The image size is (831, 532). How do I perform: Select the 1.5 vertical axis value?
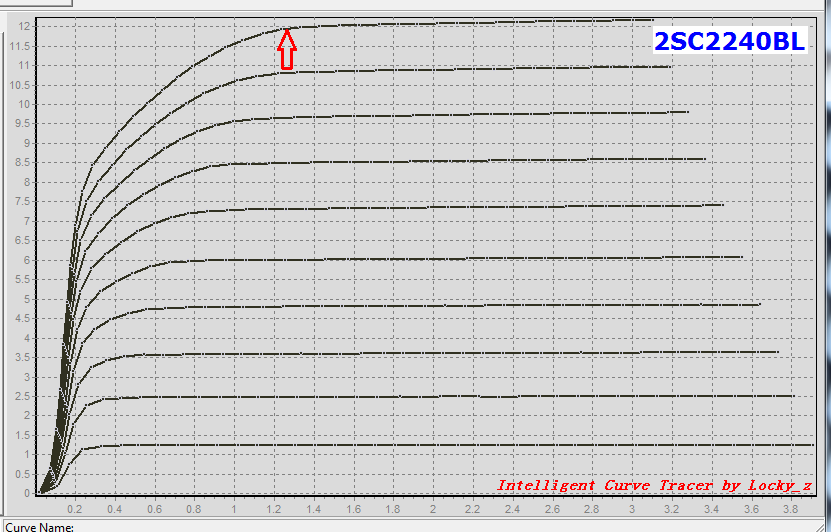(24, 436)
